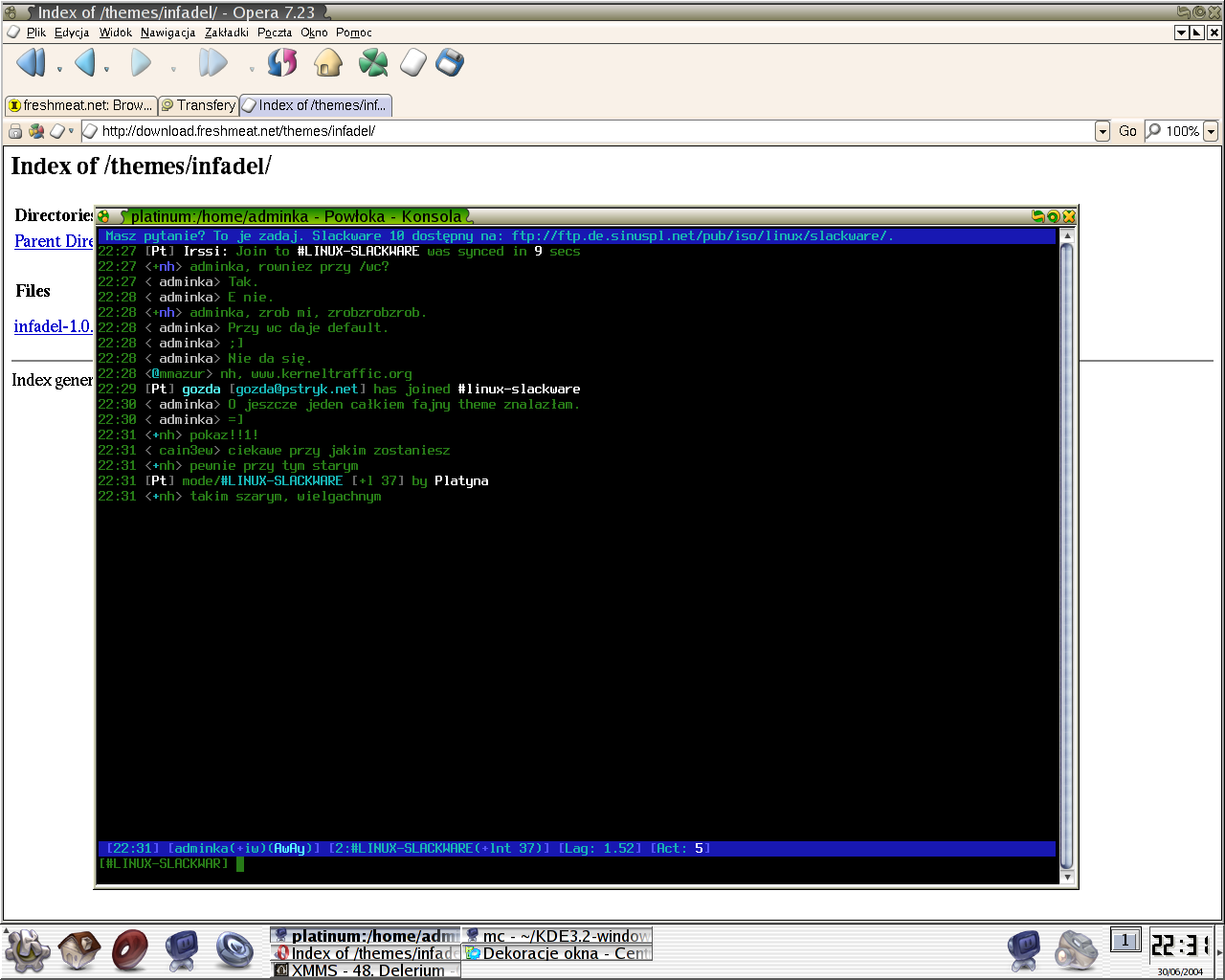Click the URL address field
Viewport: 1225px width, 980px height.
pyautogui.click(x=595, y=131)
